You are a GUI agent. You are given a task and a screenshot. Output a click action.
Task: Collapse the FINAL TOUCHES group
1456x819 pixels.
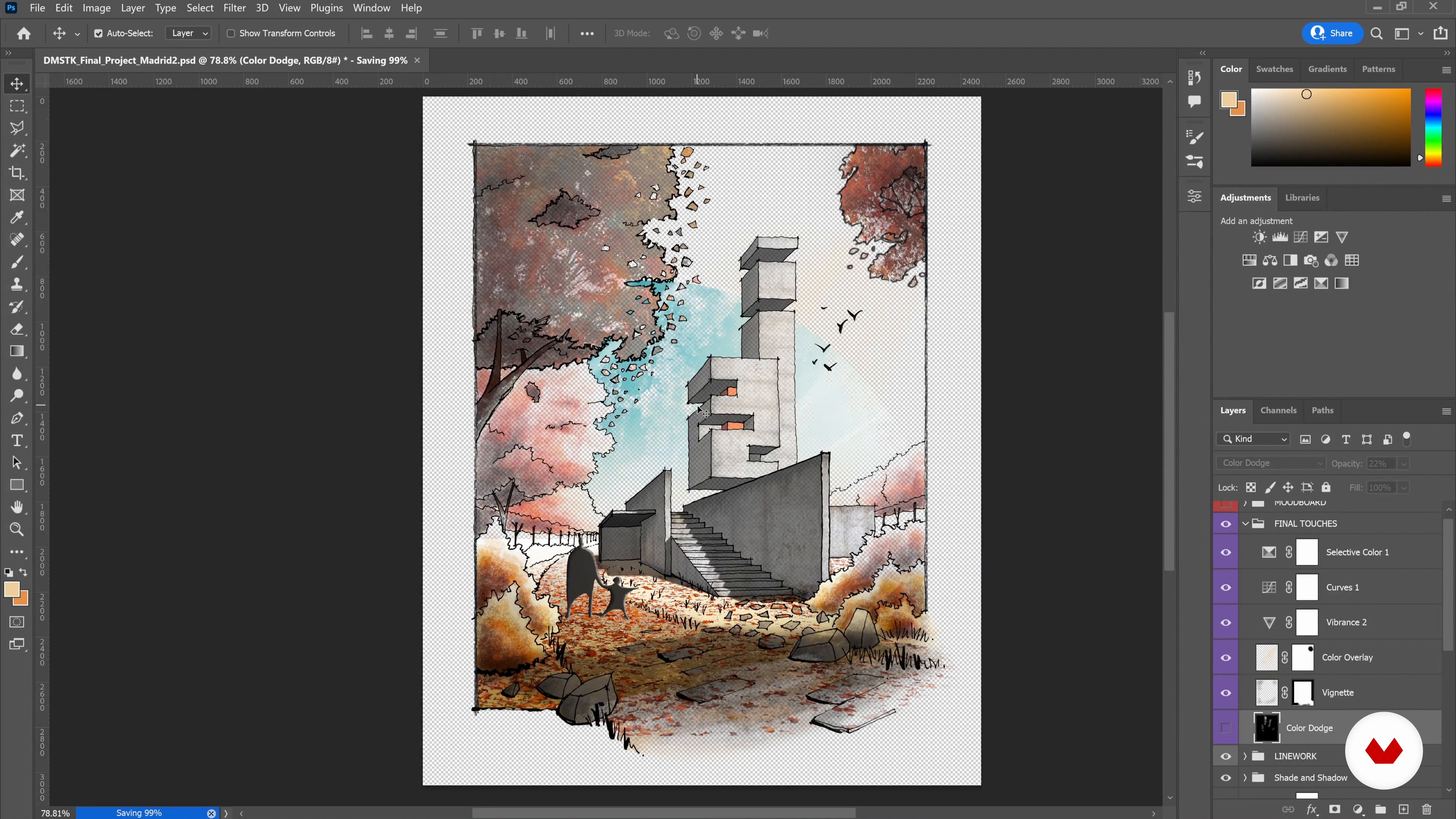click(x=1245, y=524)
